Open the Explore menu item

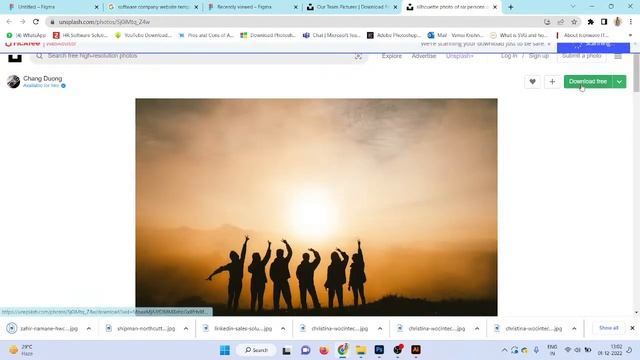click(392, 56)
